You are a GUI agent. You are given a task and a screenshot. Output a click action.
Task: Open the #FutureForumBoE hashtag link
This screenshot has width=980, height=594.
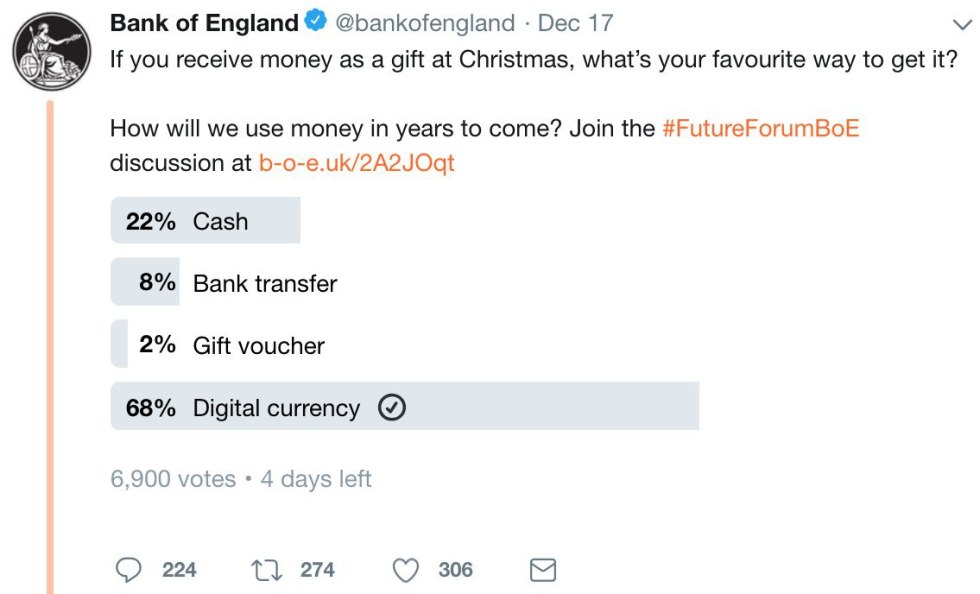pyautogui.click(x=760, y=130)
